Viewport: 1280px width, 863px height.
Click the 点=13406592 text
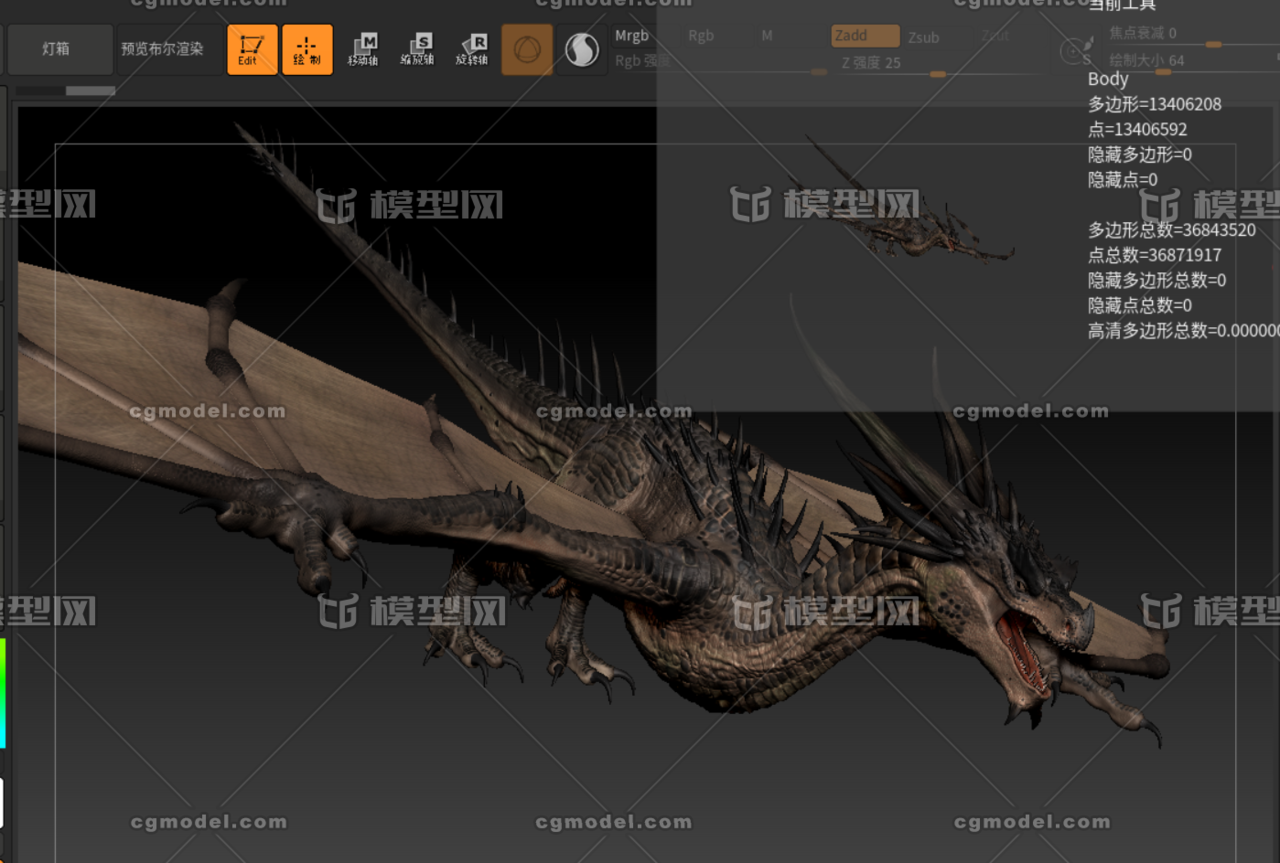click(x=1138, y=129)
